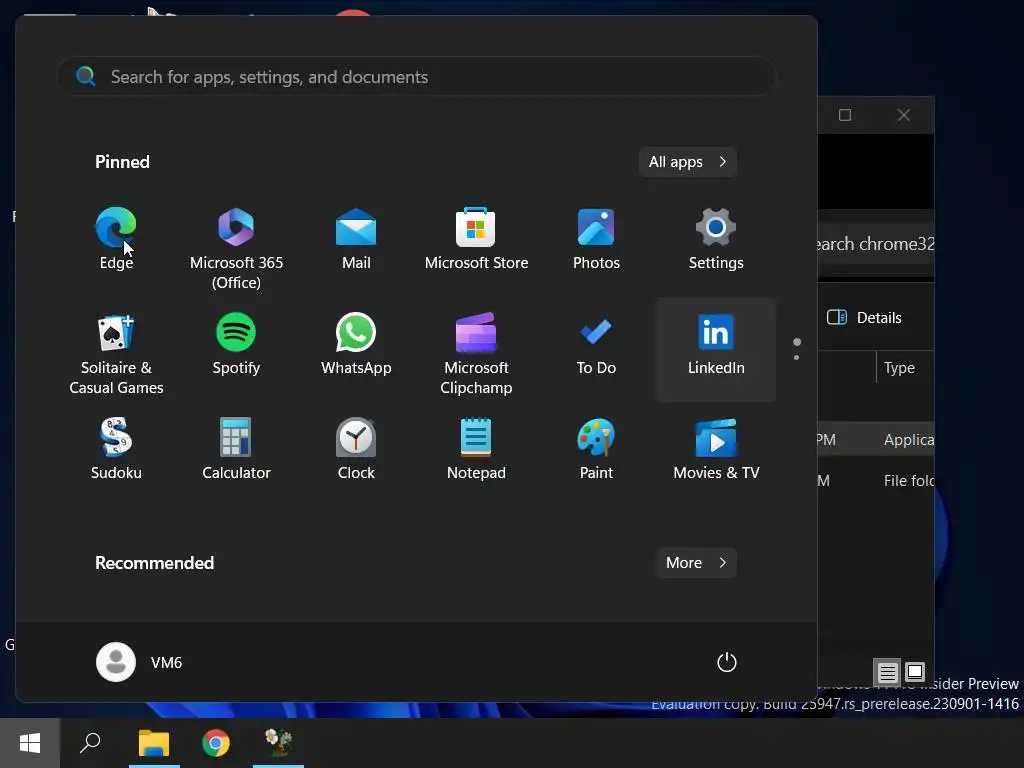Maximize the File Explorer window
The image size is (1024, 768).
pos(844,115)
